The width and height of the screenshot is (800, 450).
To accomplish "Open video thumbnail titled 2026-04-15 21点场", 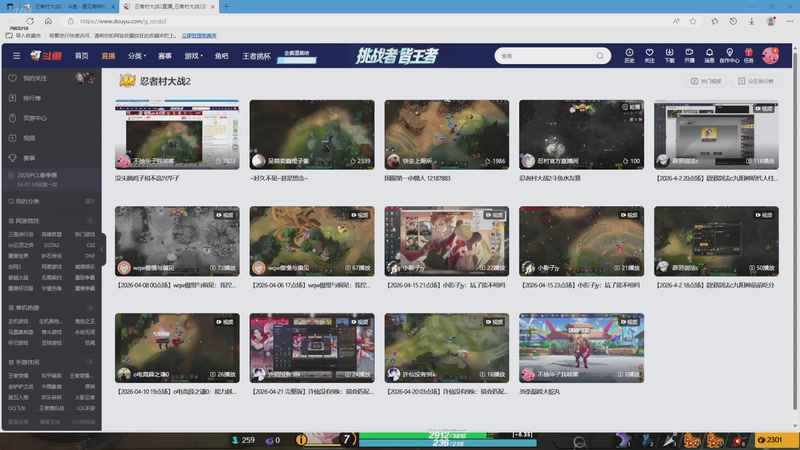I will click(x=446, y=241).
